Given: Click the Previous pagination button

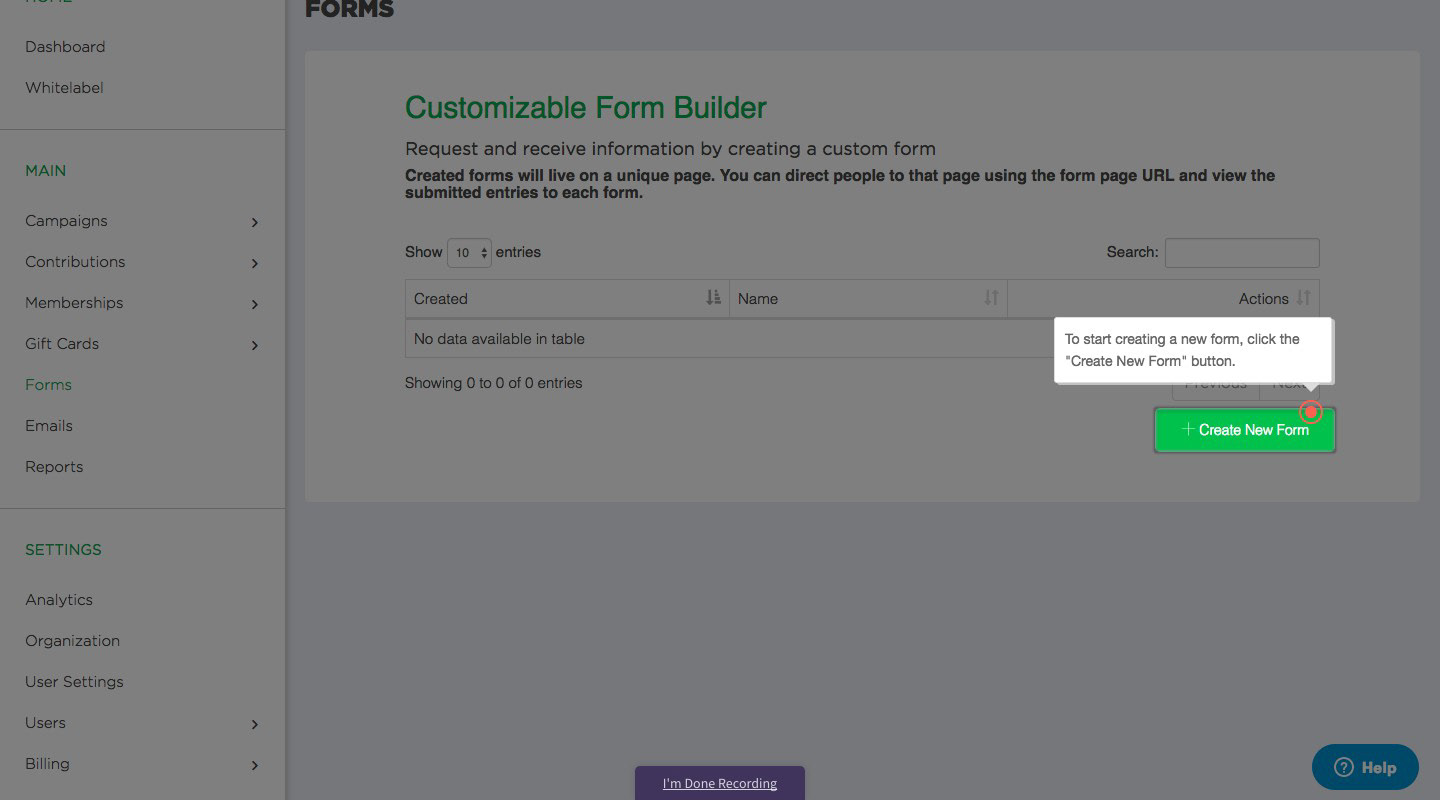Looking at the screenshot, I should [1216, 384].
